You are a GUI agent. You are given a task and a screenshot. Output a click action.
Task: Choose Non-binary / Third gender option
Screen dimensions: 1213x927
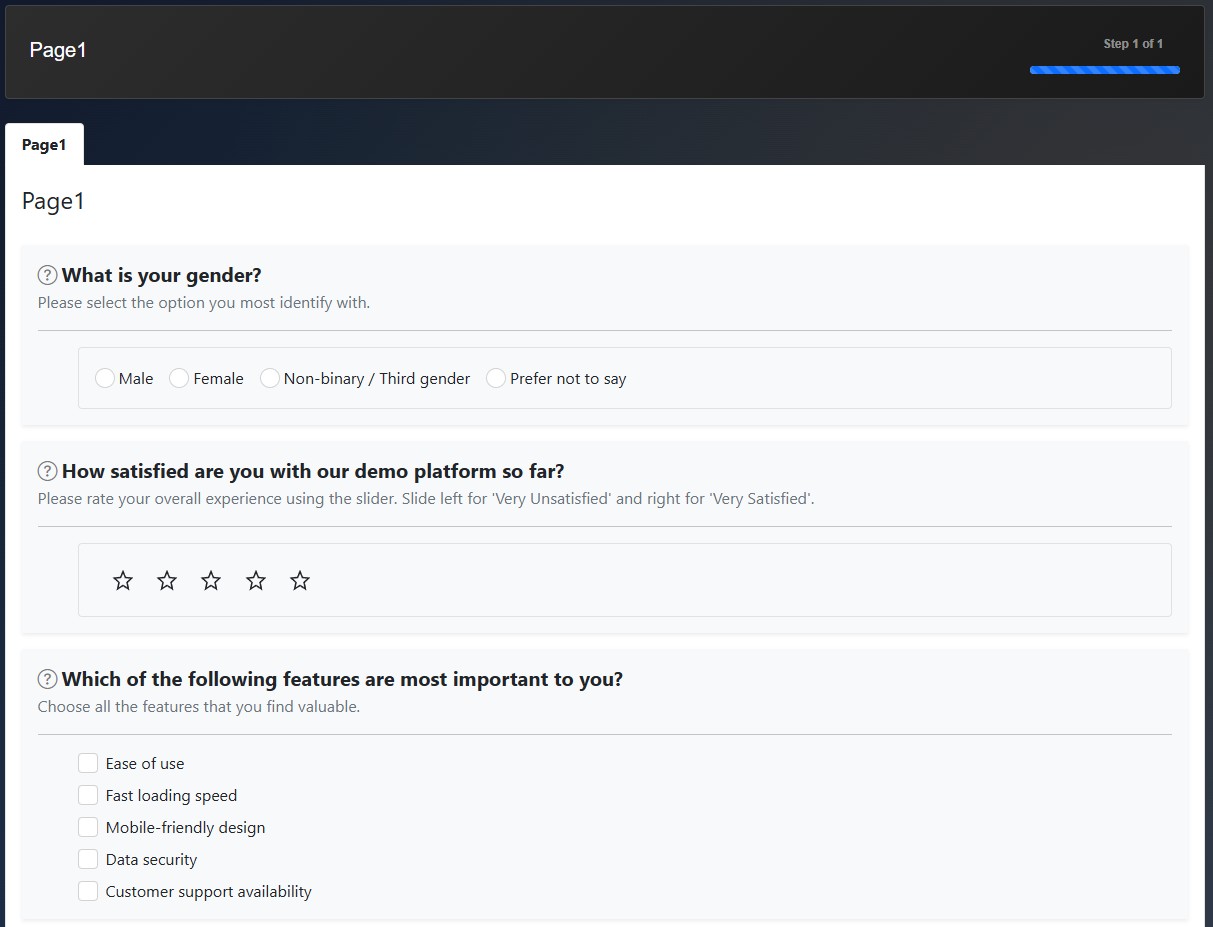[x=270, y=378]
